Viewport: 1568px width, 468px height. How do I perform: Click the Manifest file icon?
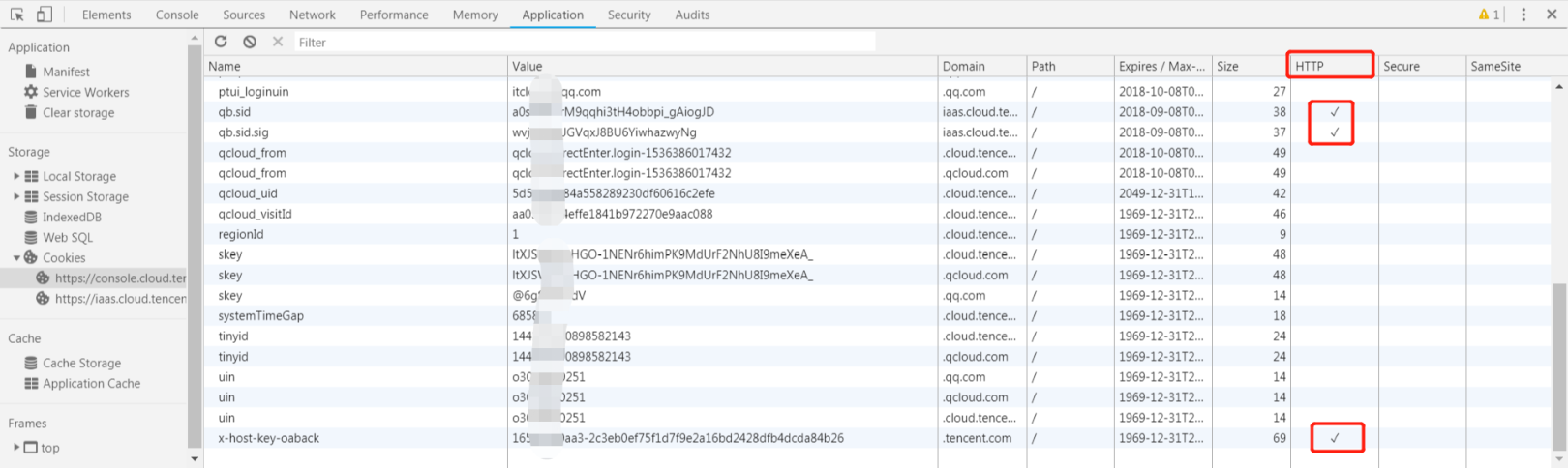pyautogui.click(x=31, y=72)
